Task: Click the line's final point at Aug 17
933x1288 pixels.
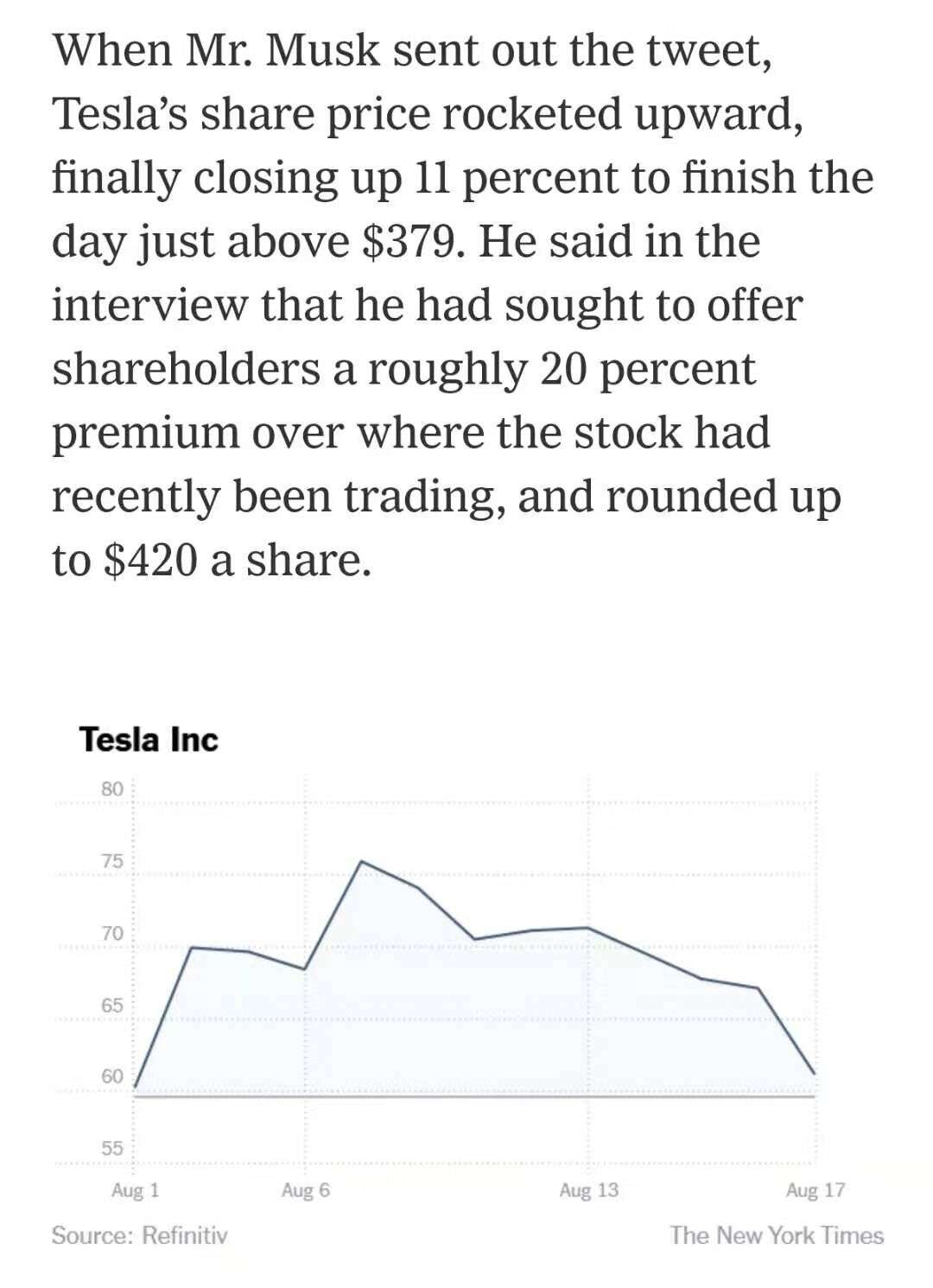Action: click(814, 1074)
